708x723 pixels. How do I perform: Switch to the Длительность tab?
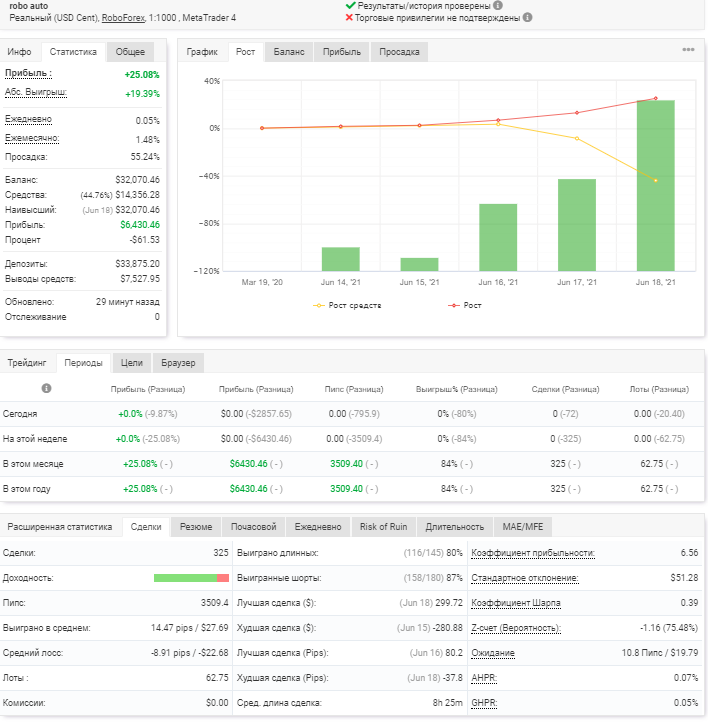pos(455,527)
